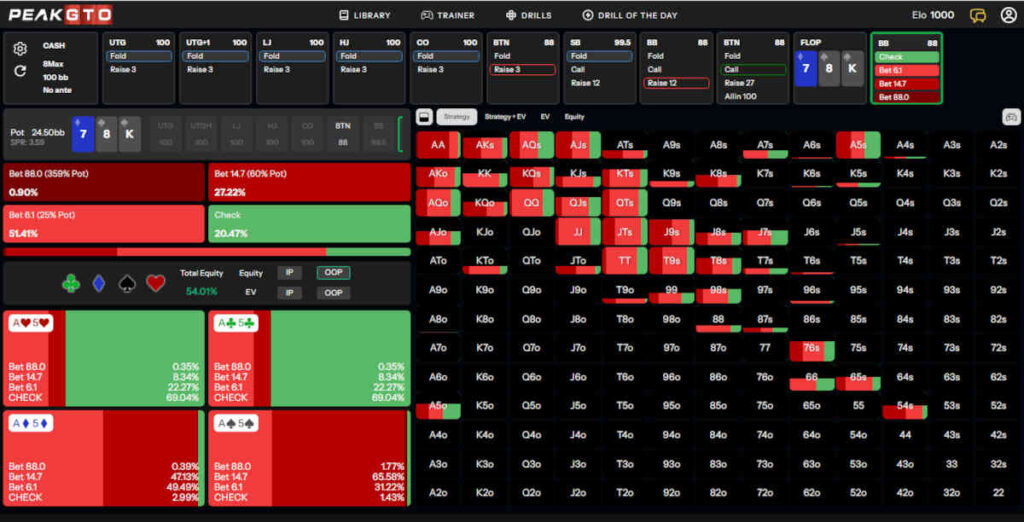The height and width of the screenshot is (522, 1024).
Task: Click the refresh arrow below the settings gear
Action: (20, 71)
